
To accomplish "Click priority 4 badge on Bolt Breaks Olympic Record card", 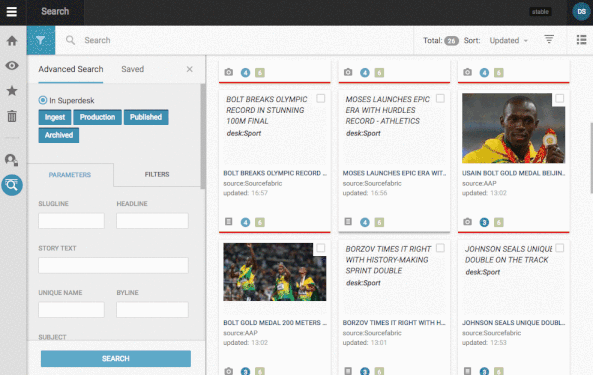I will [245, 222].
